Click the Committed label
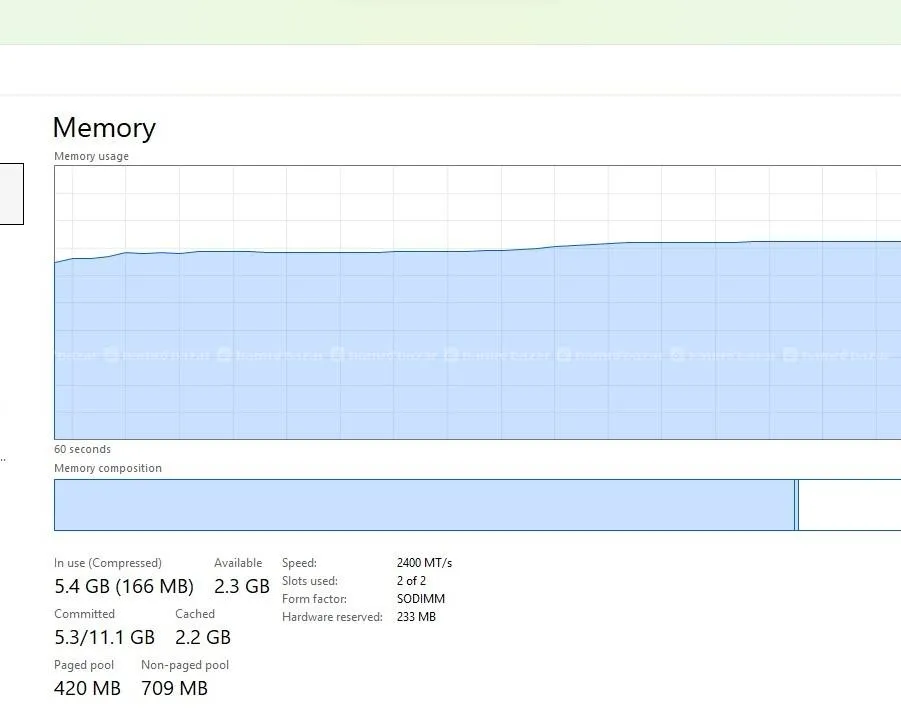Screen dimensions: 901x720 click(x=84, y=614)
